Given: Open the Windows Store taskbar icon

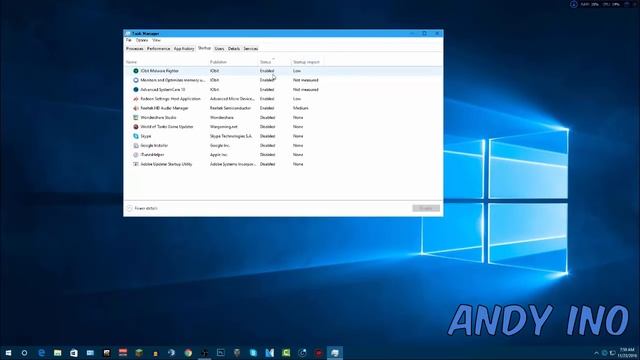Looking at the screenshot, I should click(74, 353).
